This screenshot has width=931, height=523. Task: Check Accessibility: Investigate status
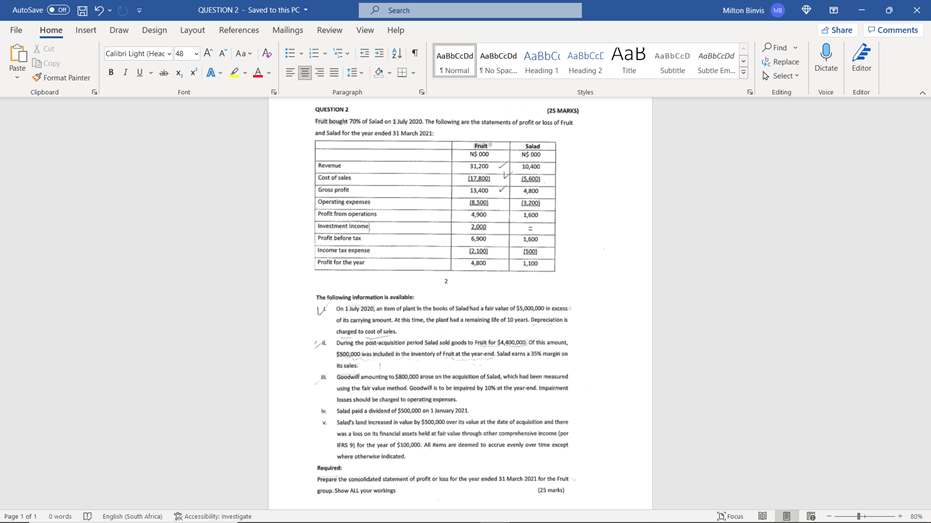coord(213,516)
